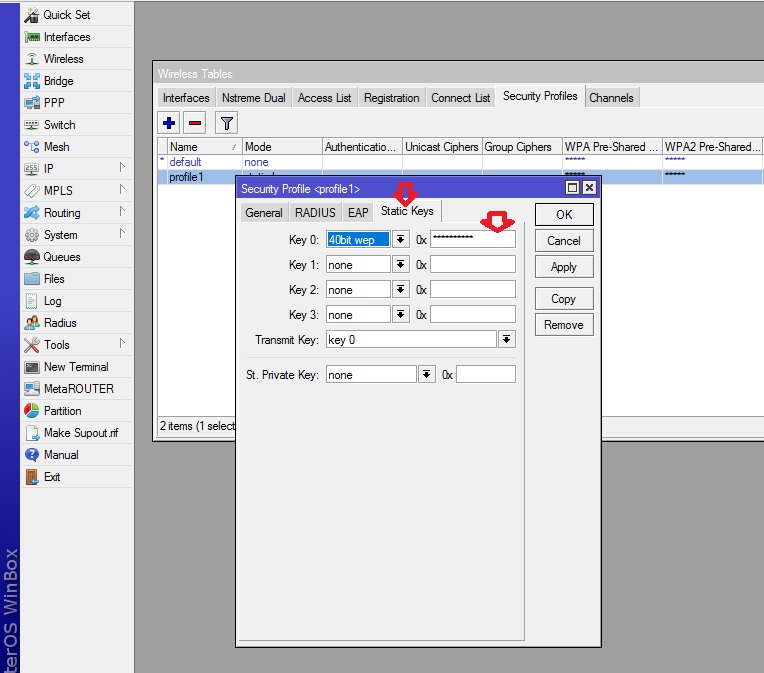Expand the IP submenu arrow
The width and height of the screenshot is (764, 673).
coord(122,168)
